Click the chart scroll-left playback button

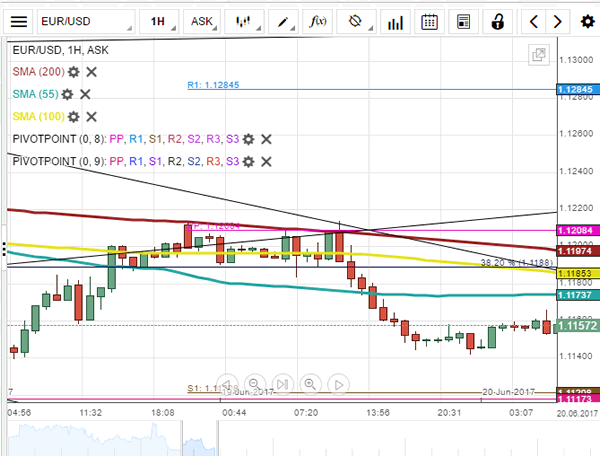click(227, 385)
